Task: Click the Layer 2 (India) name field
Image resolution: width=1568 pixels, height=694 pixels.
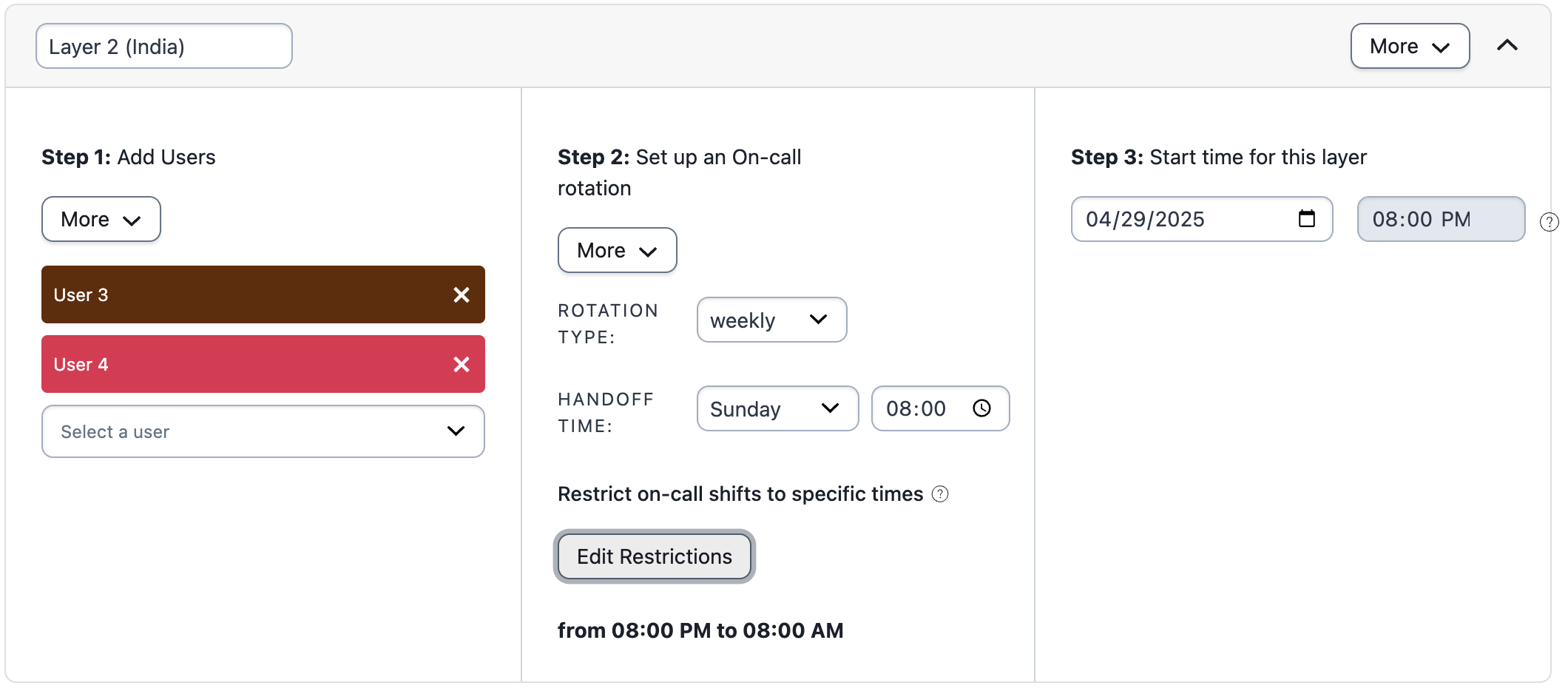Action: click(164, 46)
